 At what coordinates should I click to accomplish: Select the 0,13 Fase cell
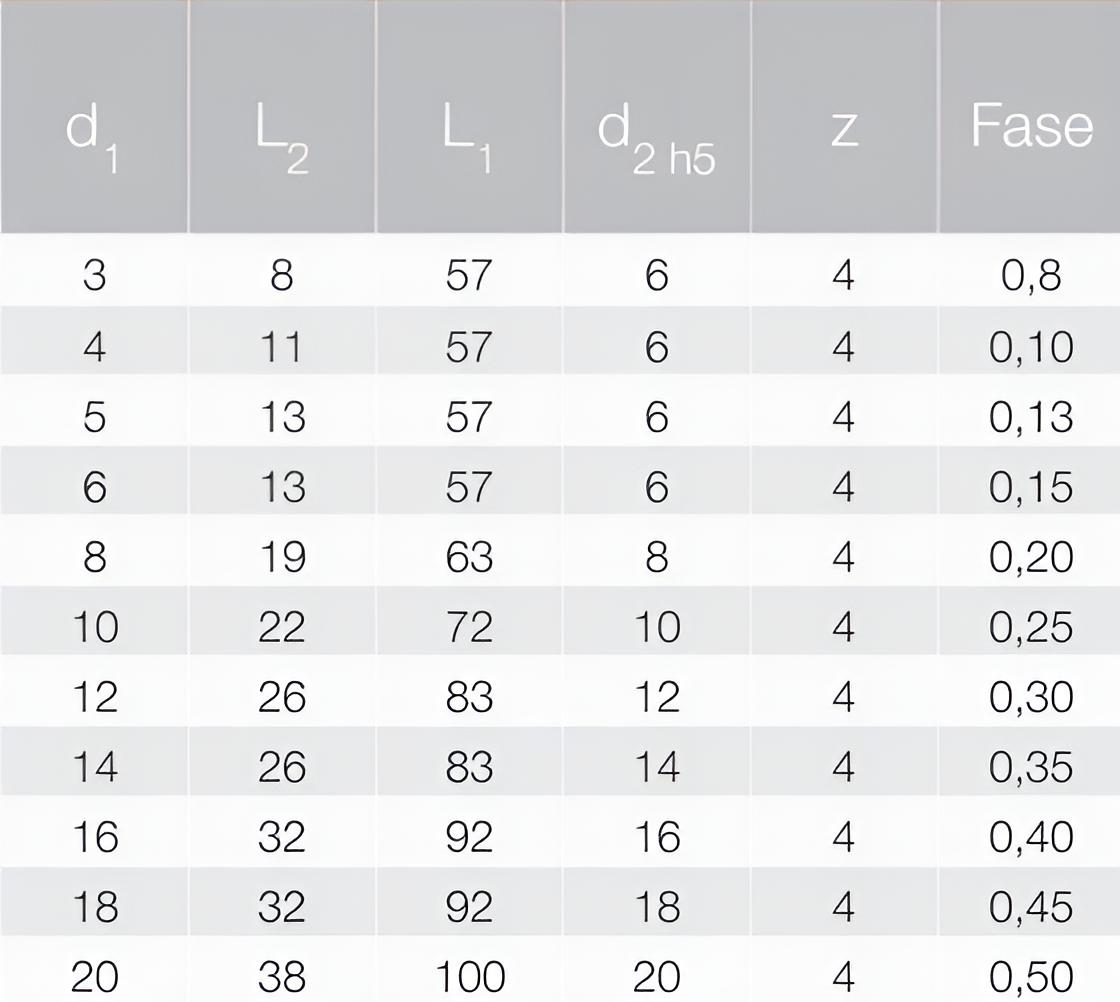(1031, 416)
